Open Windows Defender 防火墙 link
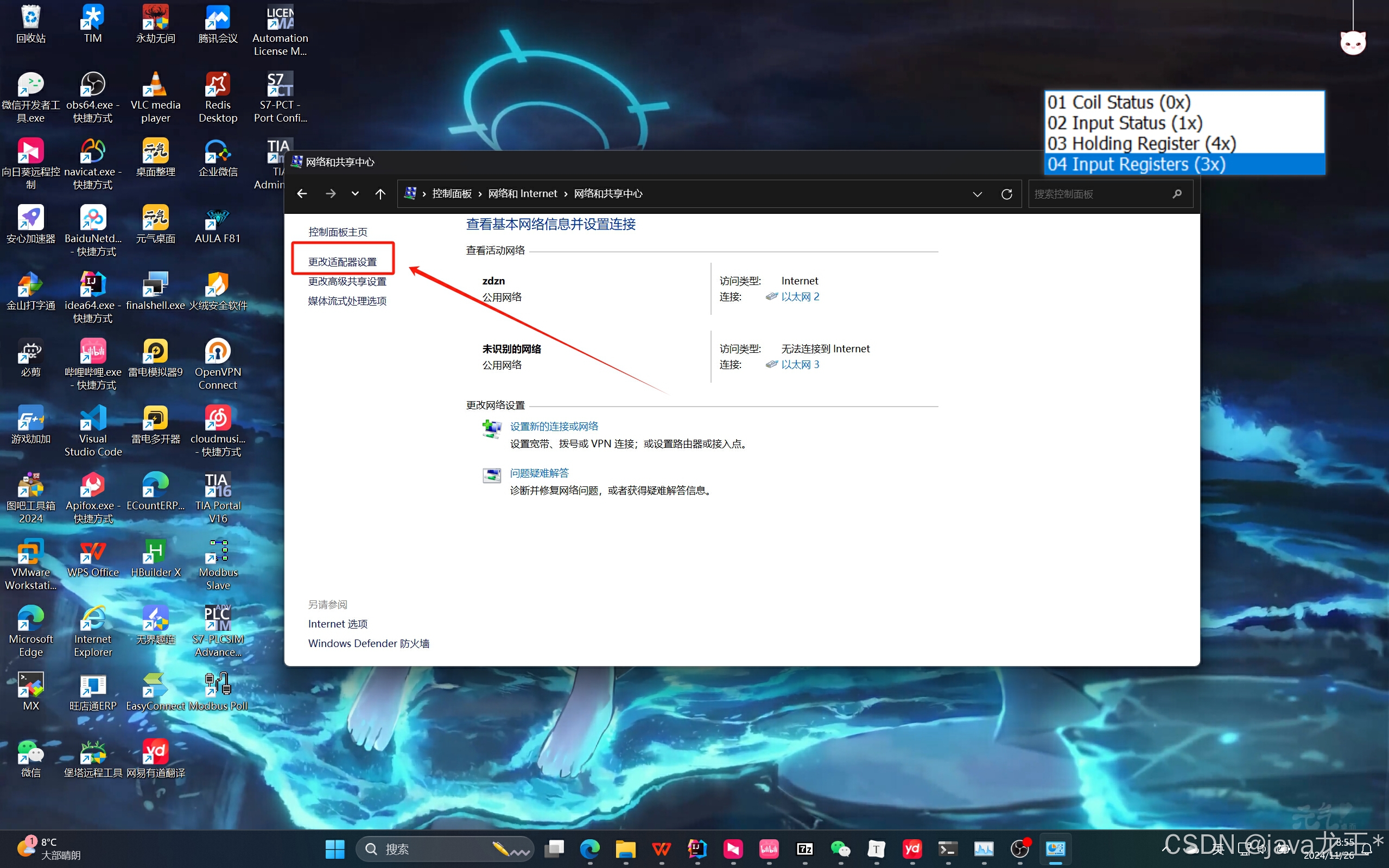Screen dimensions: 1389x868 tap(369, 643)
